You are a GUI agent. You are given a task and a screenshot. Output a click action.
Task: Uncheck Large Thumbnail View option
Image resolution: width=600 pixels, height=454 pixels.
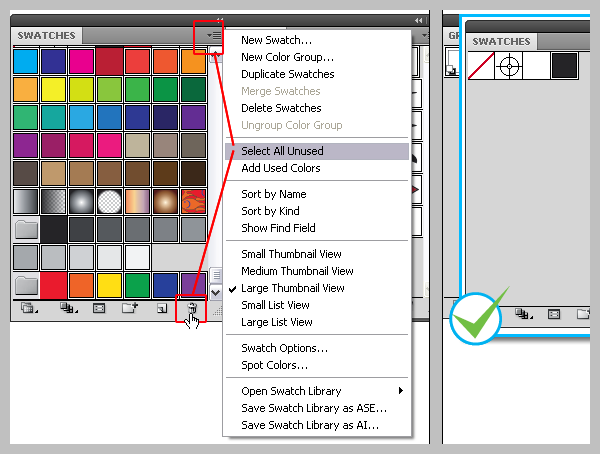tap(292, 288)
